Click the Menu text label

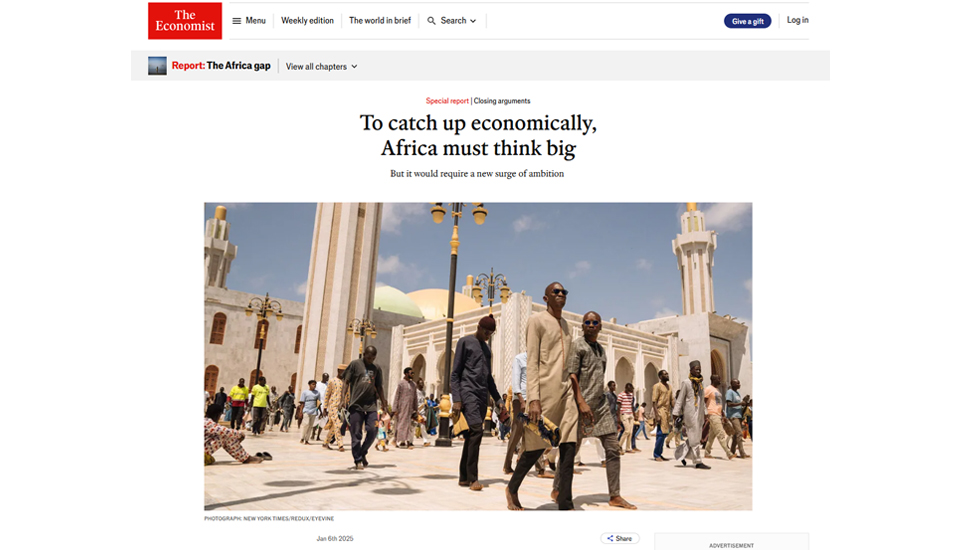[x=255, y=20]
